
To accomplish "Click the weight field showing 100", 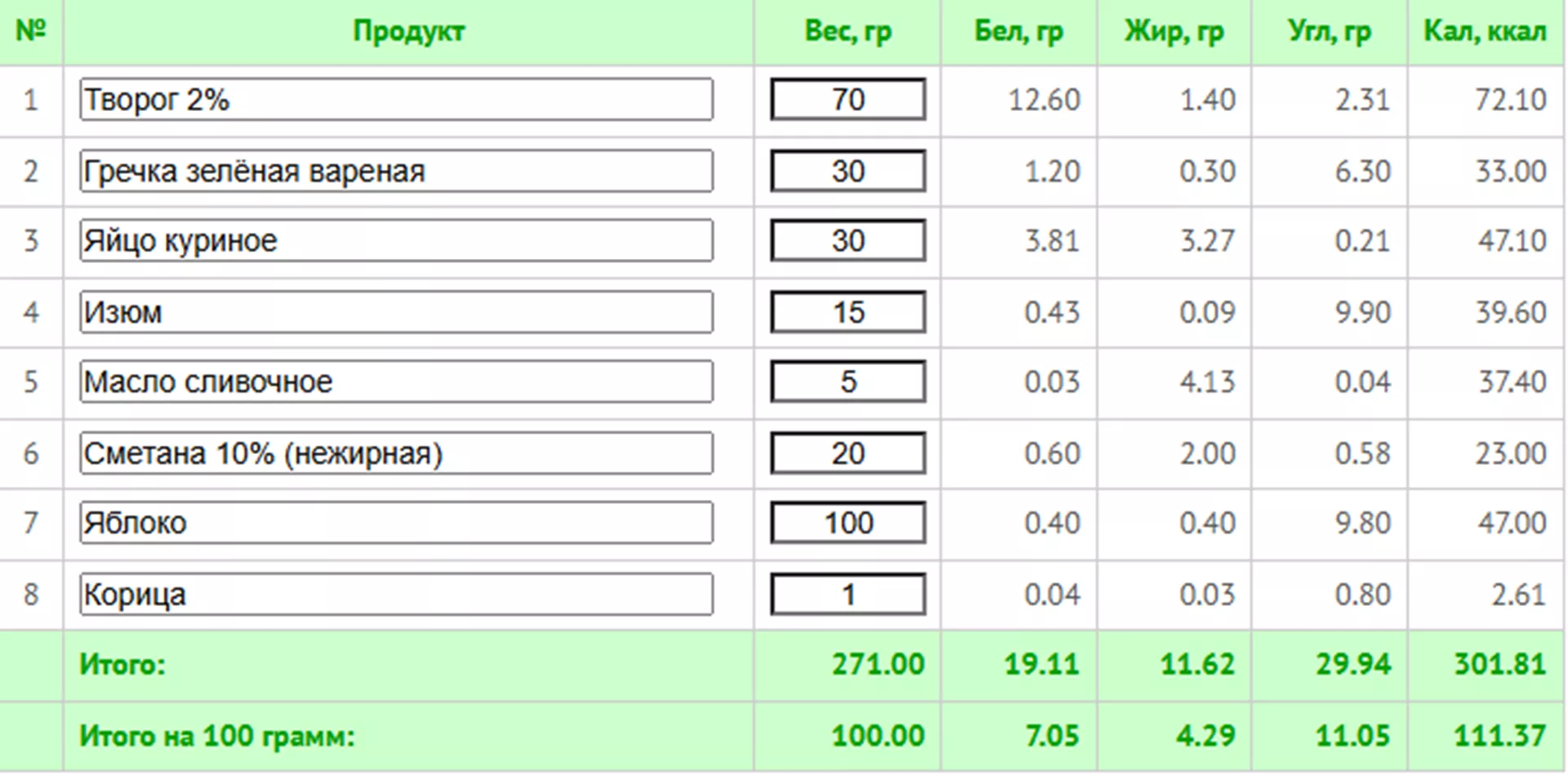I will coord(848,523).
